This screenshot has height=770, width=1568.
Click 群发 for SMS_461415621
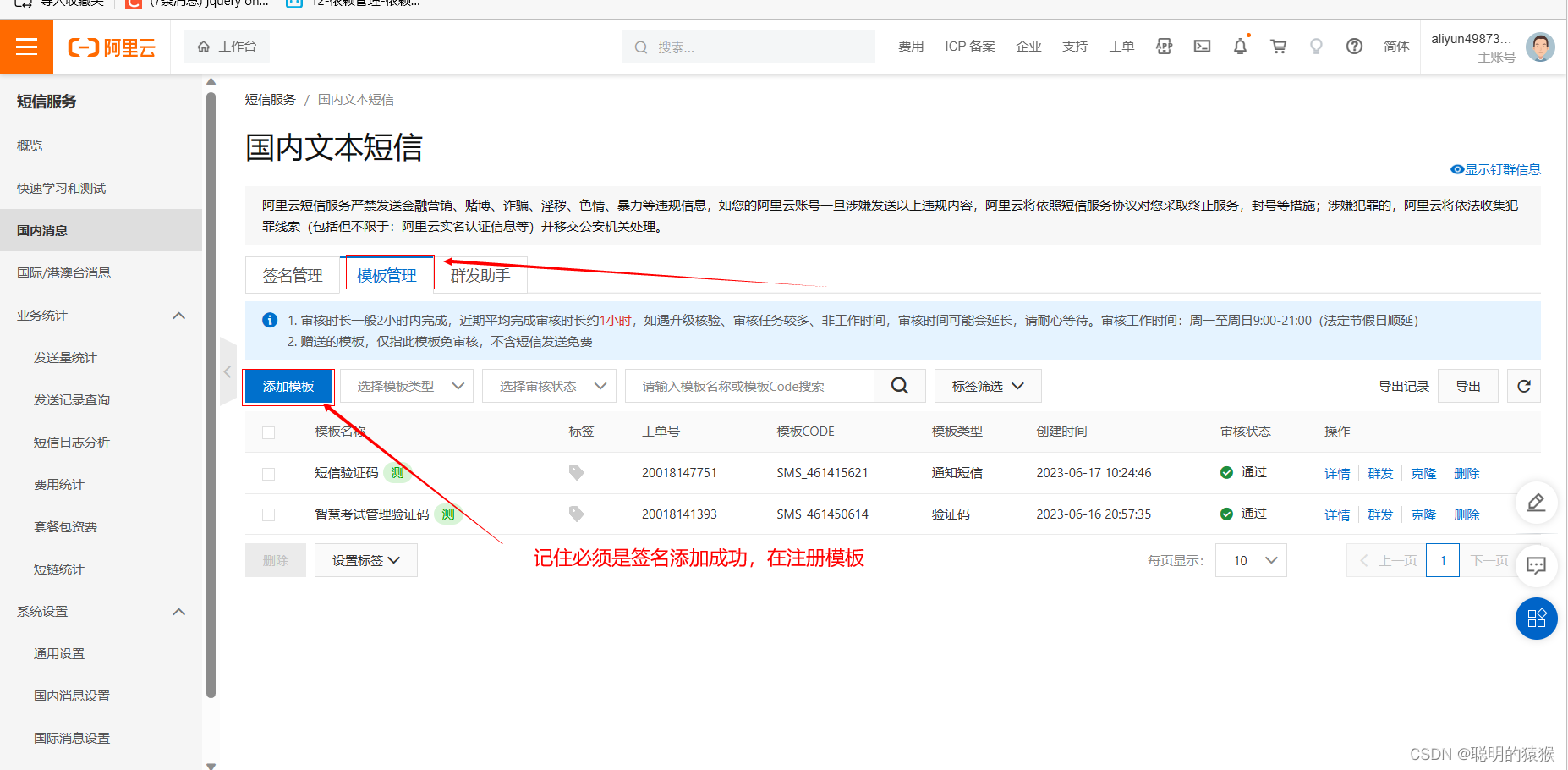1380,473
